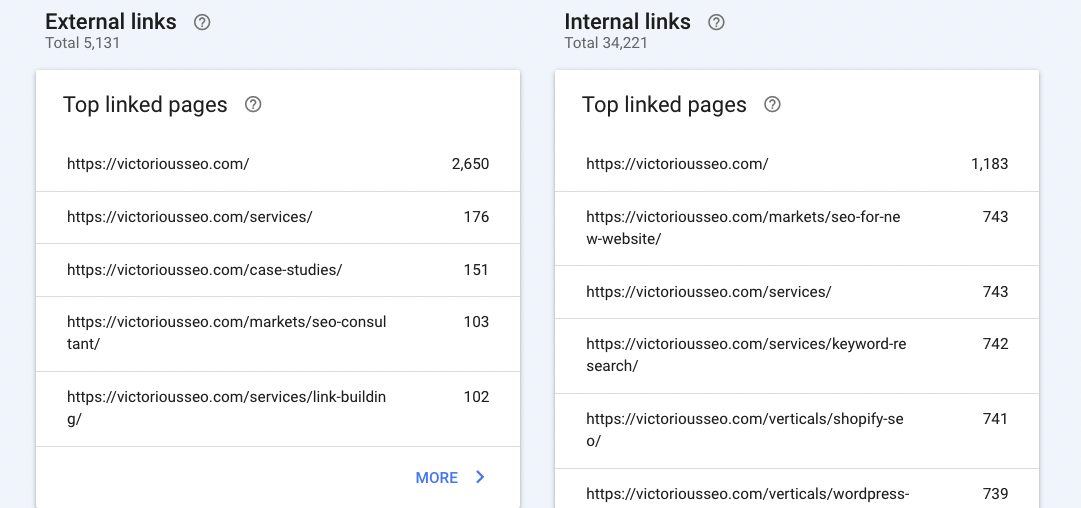The height and width of the screenshot is (508, 1081).
Task: Click the MORE chevron arrow in external card
Action: tap(481, 477)
